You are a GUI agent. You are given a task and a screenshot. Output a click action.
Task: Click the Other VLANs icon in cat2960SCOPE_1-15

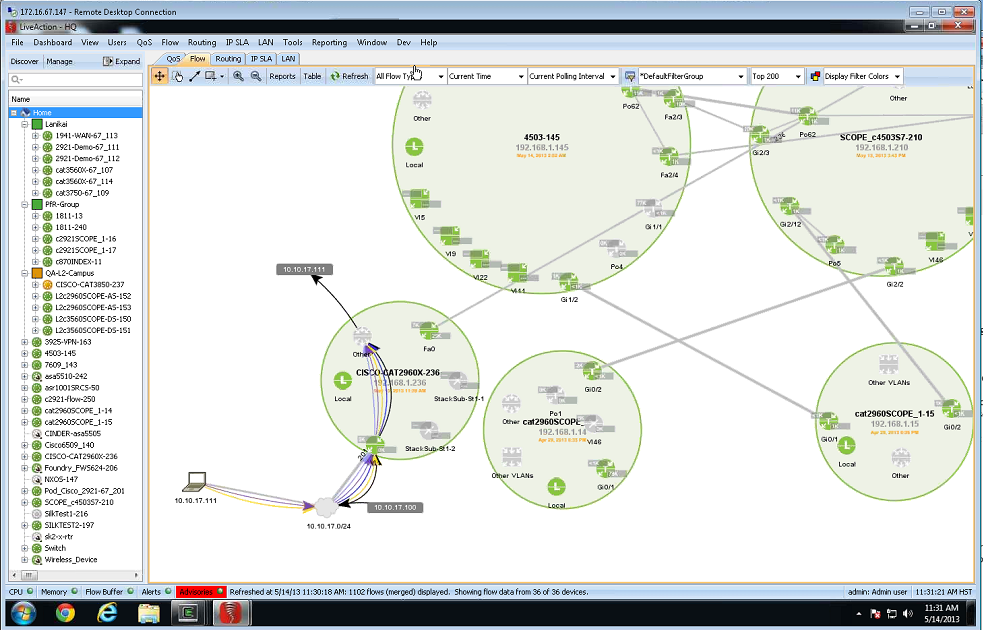pos(888,365)
